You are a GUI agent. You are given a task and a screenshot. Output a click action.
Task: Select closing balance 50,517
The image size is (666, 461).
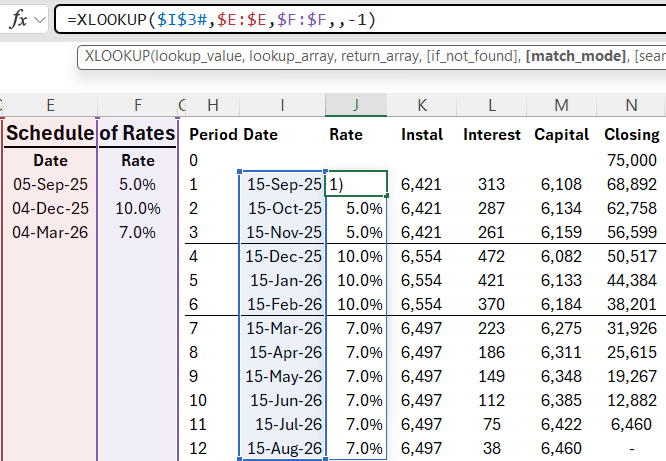click(631, 257)
